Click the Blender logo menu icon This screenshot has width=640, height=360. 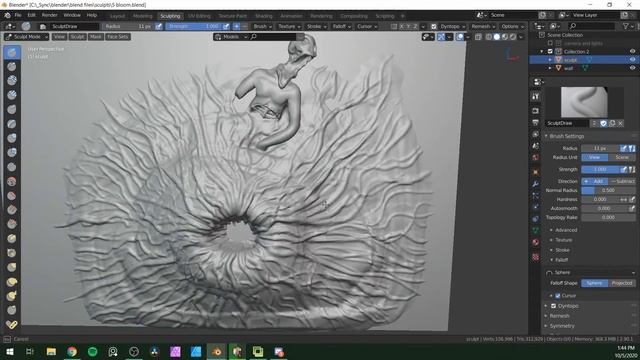7,16
